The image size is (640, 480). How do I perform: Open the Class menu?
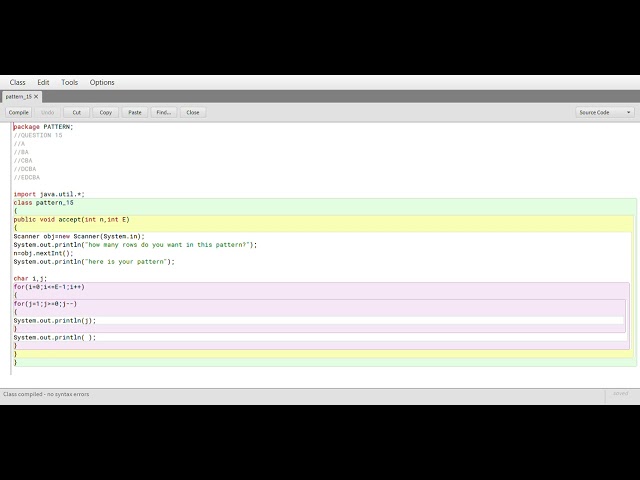pyautogui.click(x=18, y=82)
